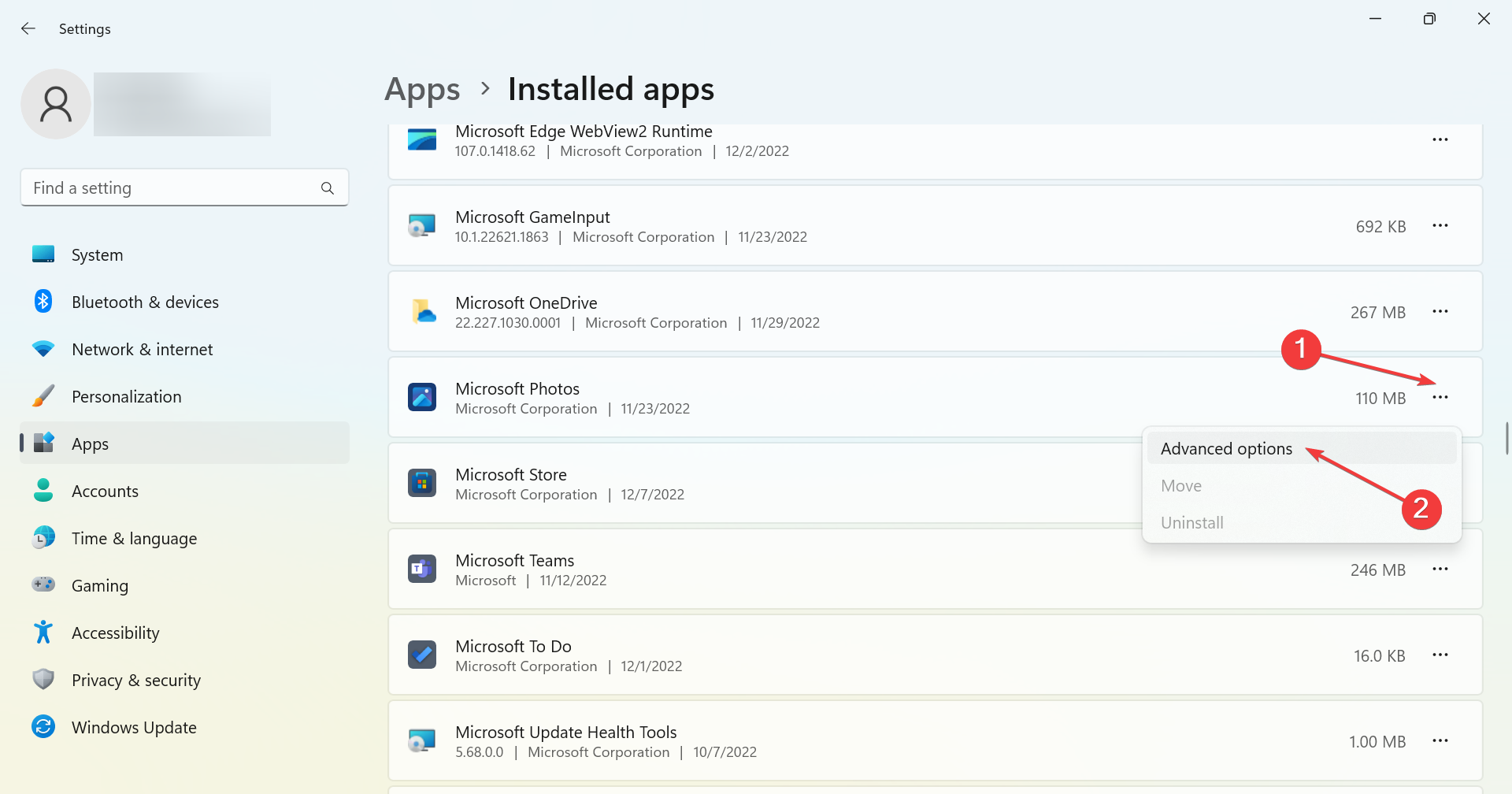Select the Microsoft Store app name
1512x794 pixels.
click(x=511, y=474)
